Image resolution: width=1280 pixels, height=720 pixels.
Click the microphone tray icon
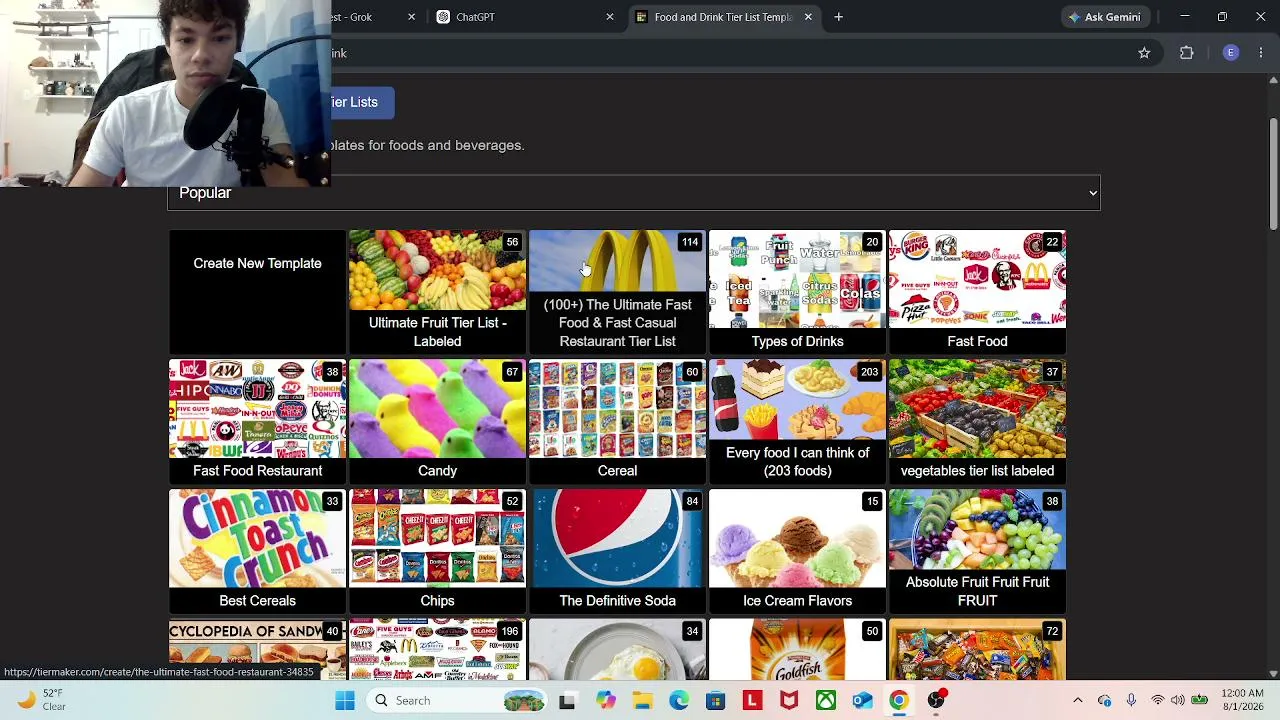(1131, 701)
